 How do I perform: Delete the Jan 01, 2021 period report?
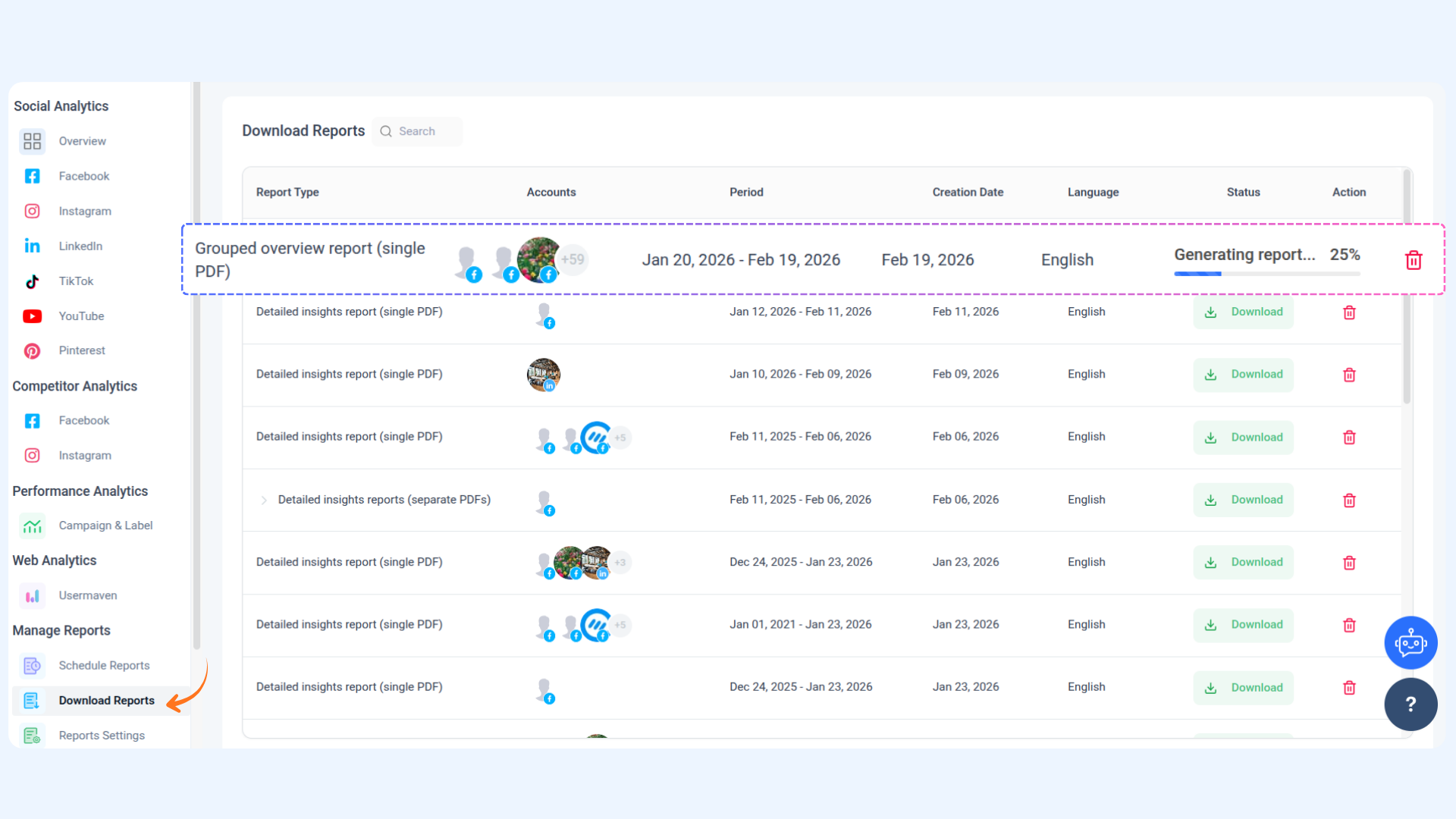point(1349,625)
